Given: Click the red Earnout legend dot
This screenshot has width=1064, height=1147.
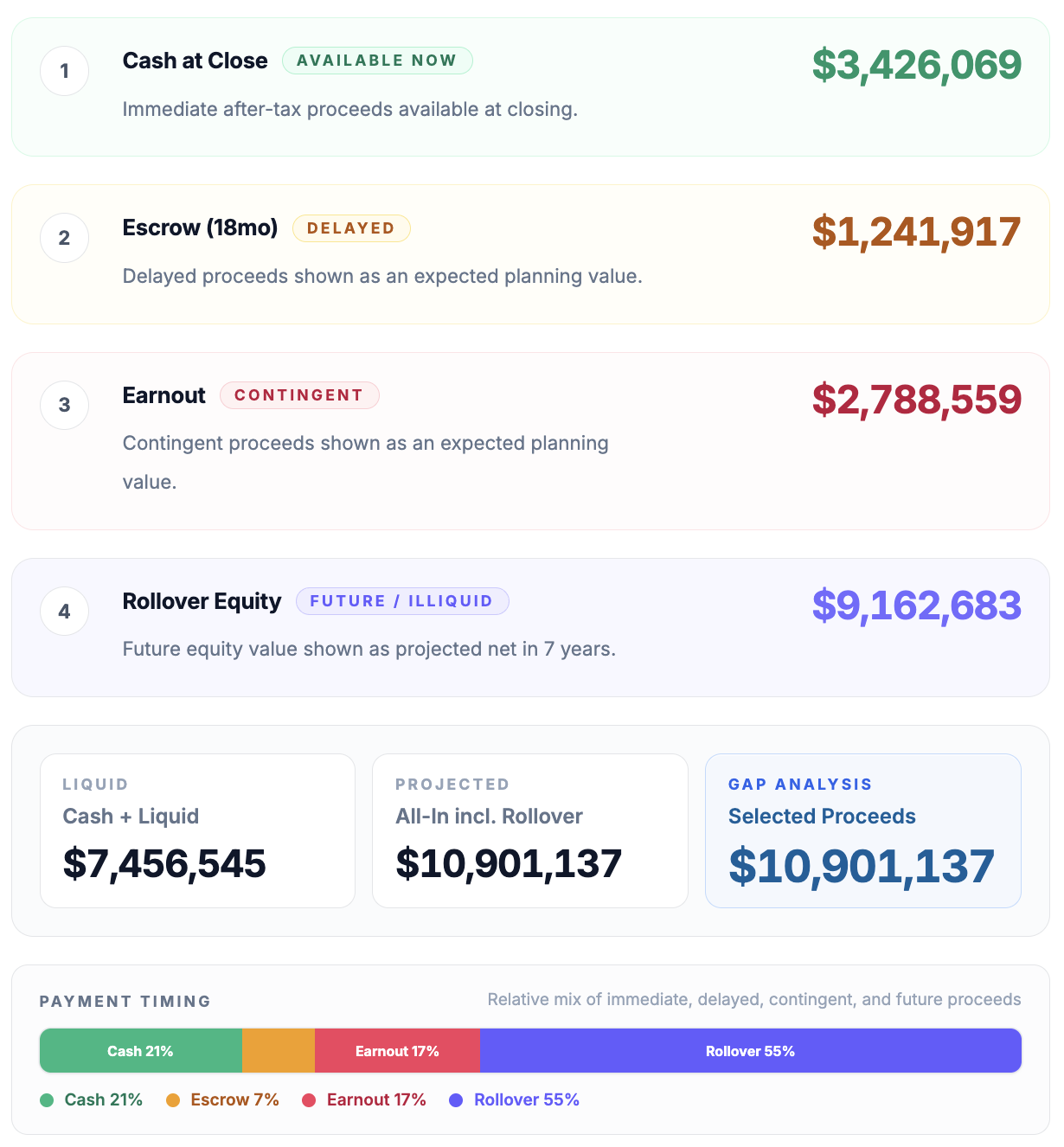Looking at the screenshot, I should 309,1100.
